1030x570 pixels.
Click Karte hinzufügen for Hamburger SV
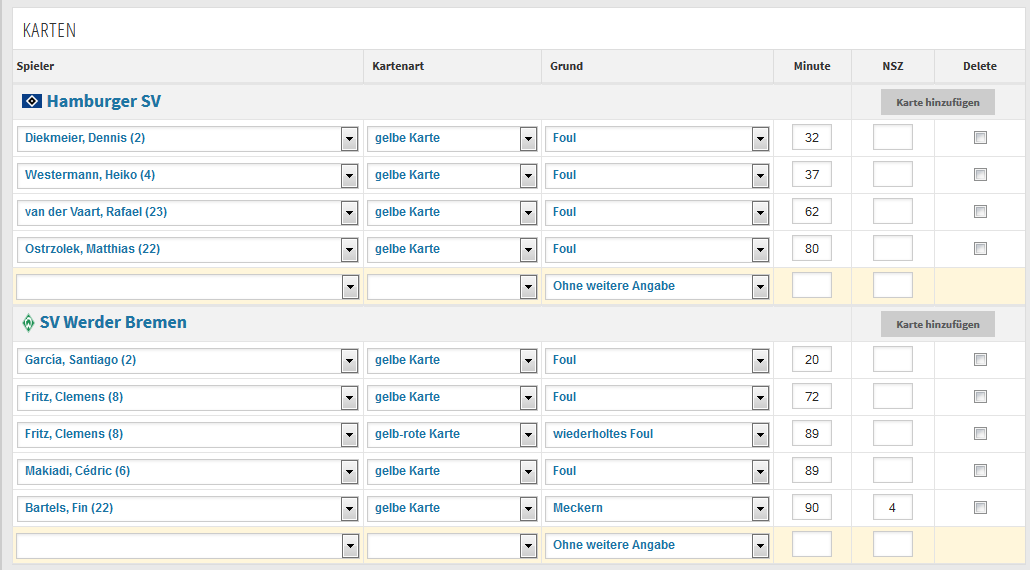937,102
